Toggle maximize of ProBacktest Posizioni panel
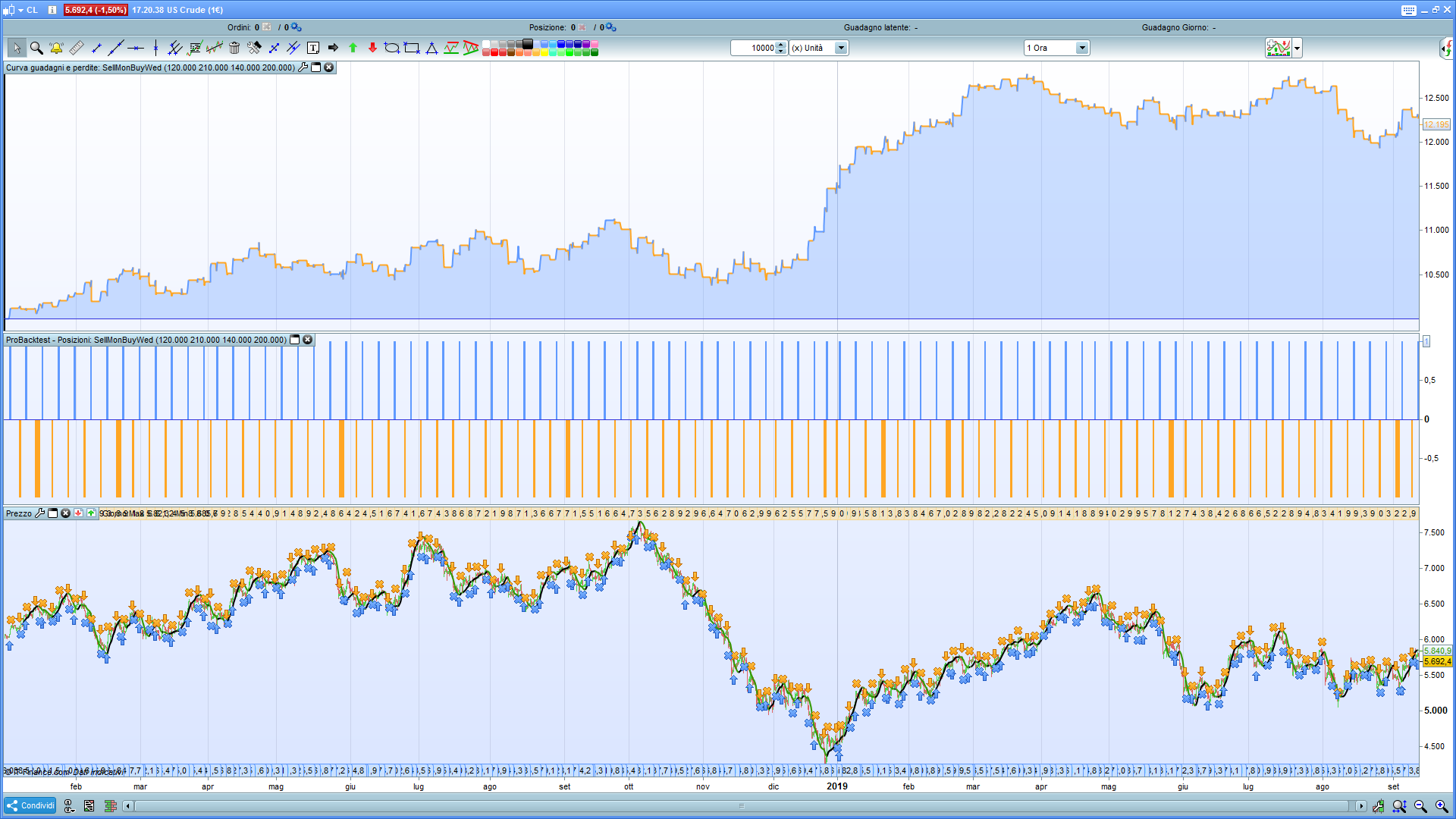1456x819 pixels. click(x=295, y=340)
